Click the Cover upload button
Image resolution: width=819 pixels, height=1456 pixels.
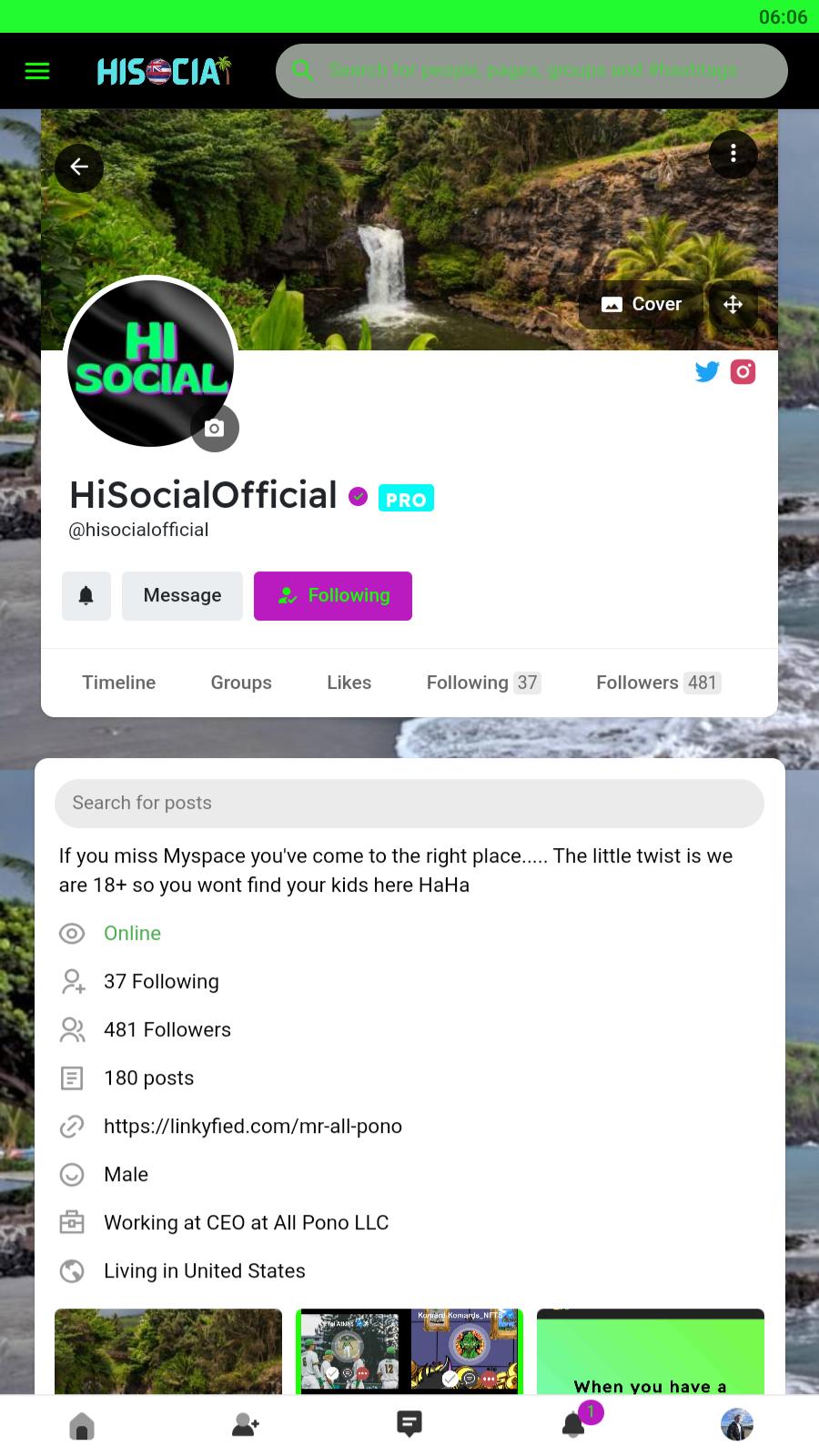pyautogui.click(x=642, y=304)
